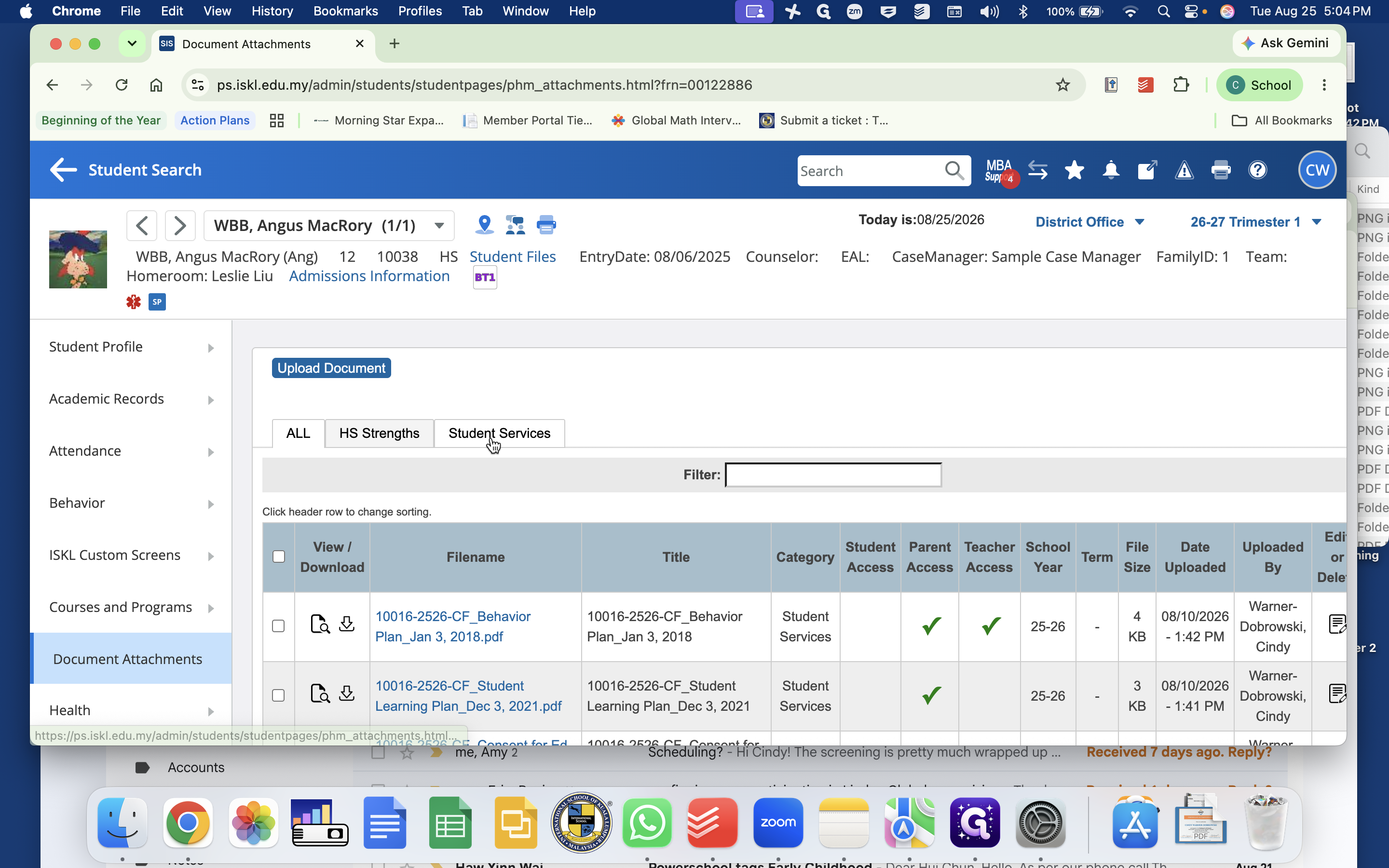The width and height of the screenshot is (1389, 868).
Task: Open the History menu in menu bar
Action: click(272, 11)
